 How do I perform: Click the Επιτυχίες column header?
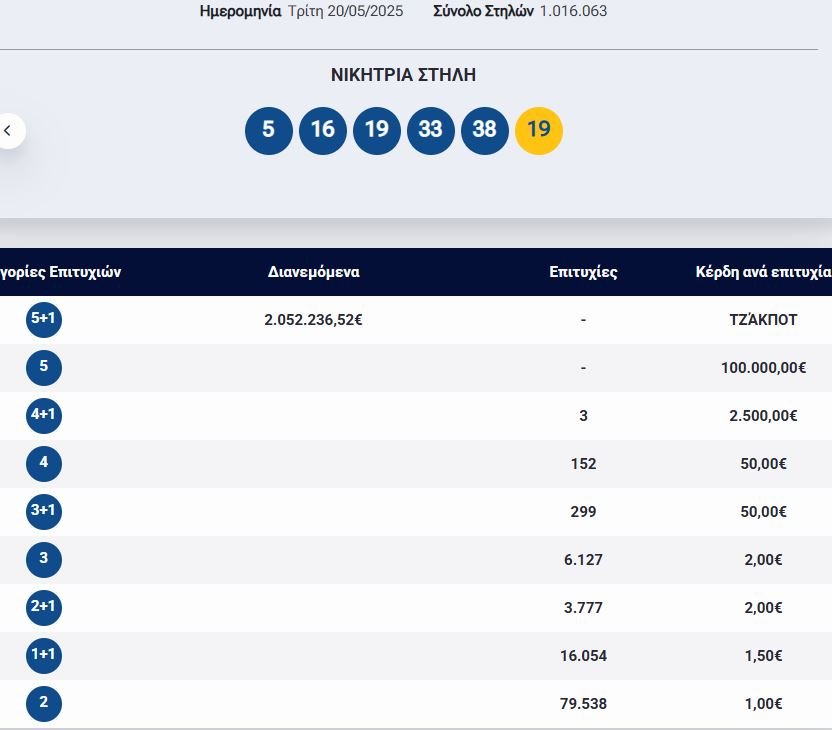point(583,272)
